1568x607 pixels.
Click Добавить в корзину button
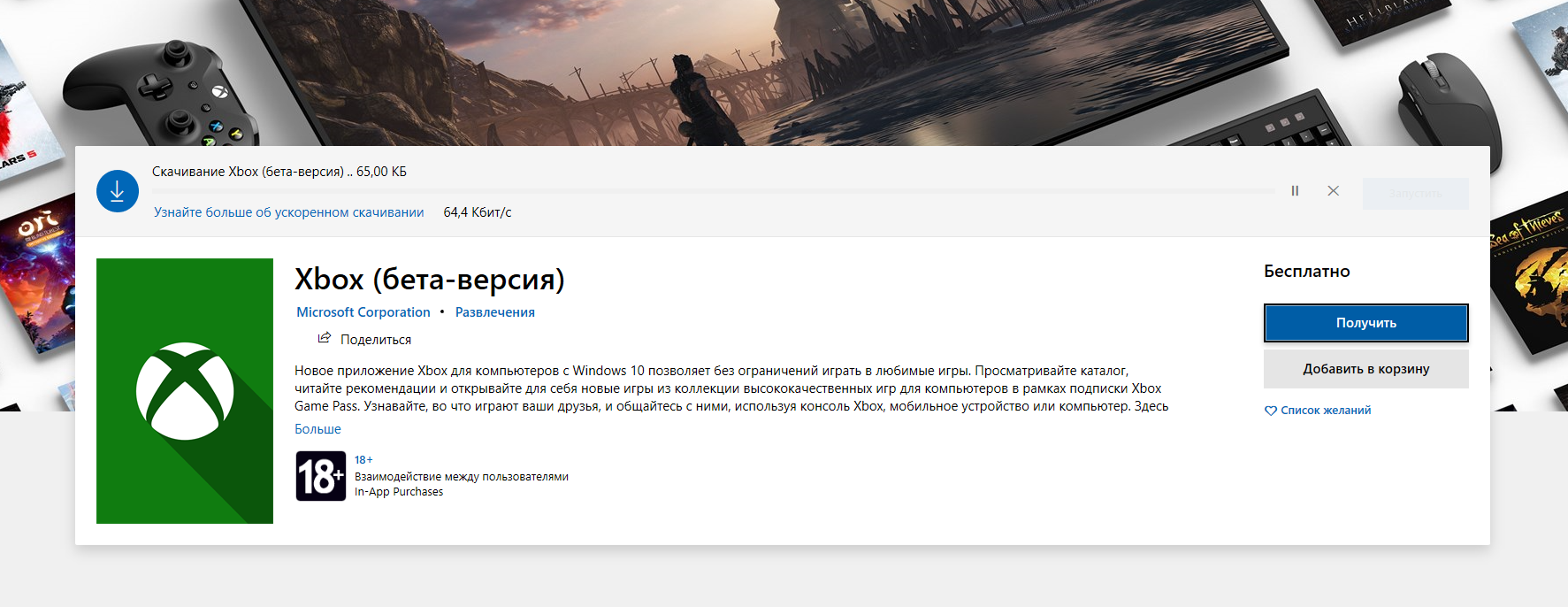pyautogui.click(x=1366, y=369)
